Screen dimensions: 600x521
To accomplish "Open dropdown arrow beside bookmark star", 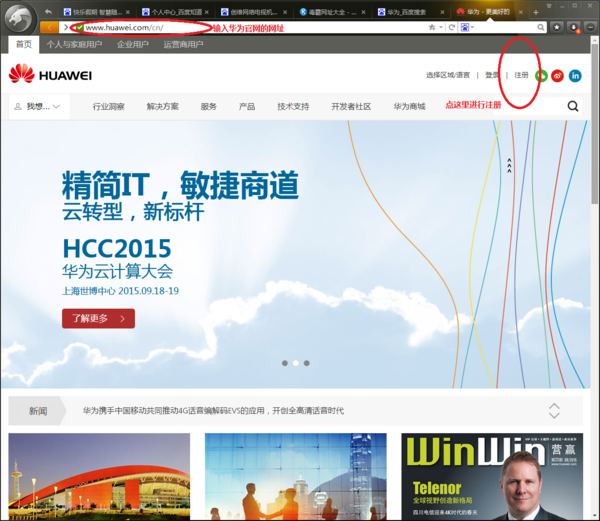I will [441, 27].
